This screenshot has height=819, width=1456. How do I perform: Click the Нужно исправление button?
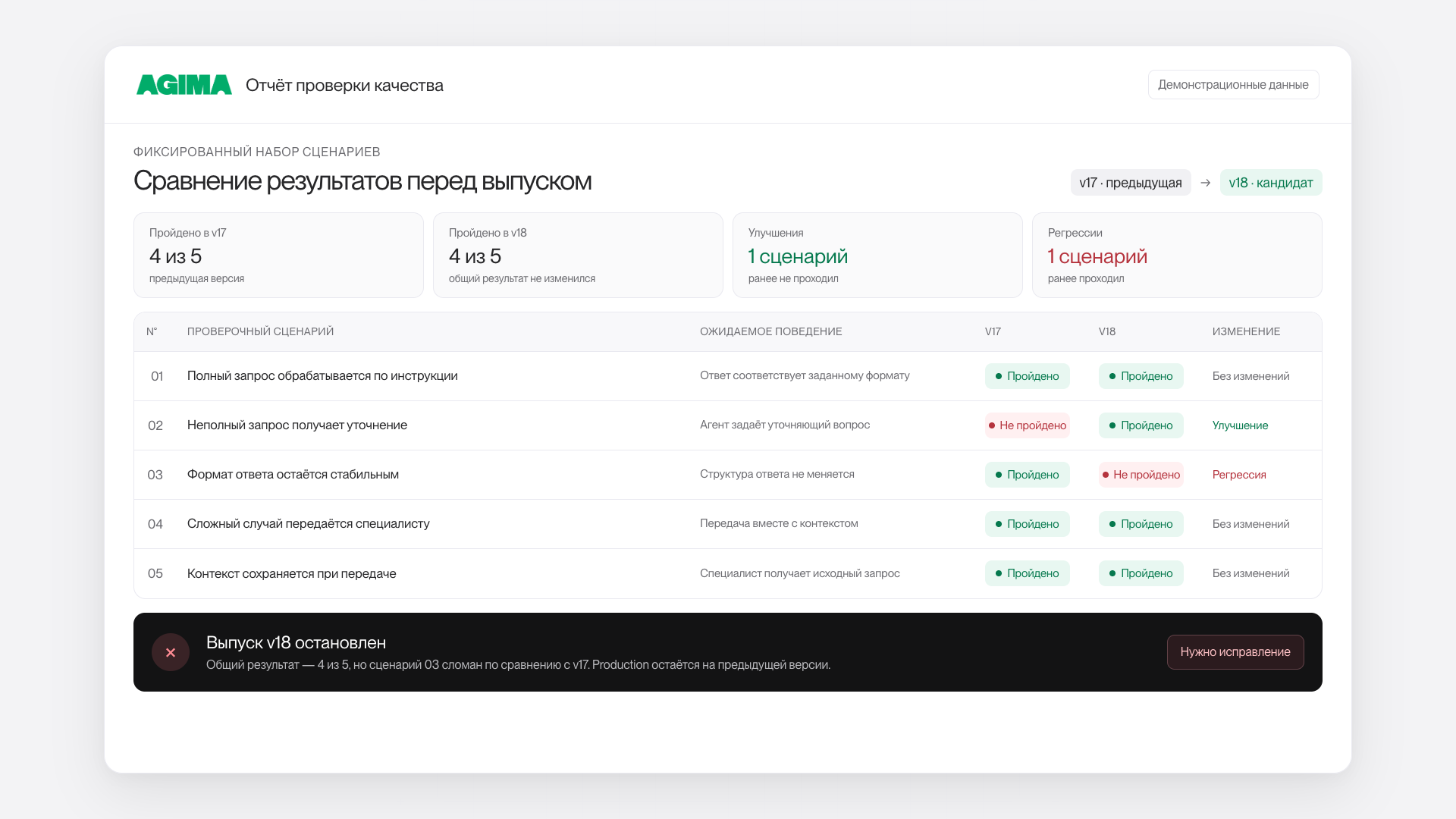coord(1235,652)
